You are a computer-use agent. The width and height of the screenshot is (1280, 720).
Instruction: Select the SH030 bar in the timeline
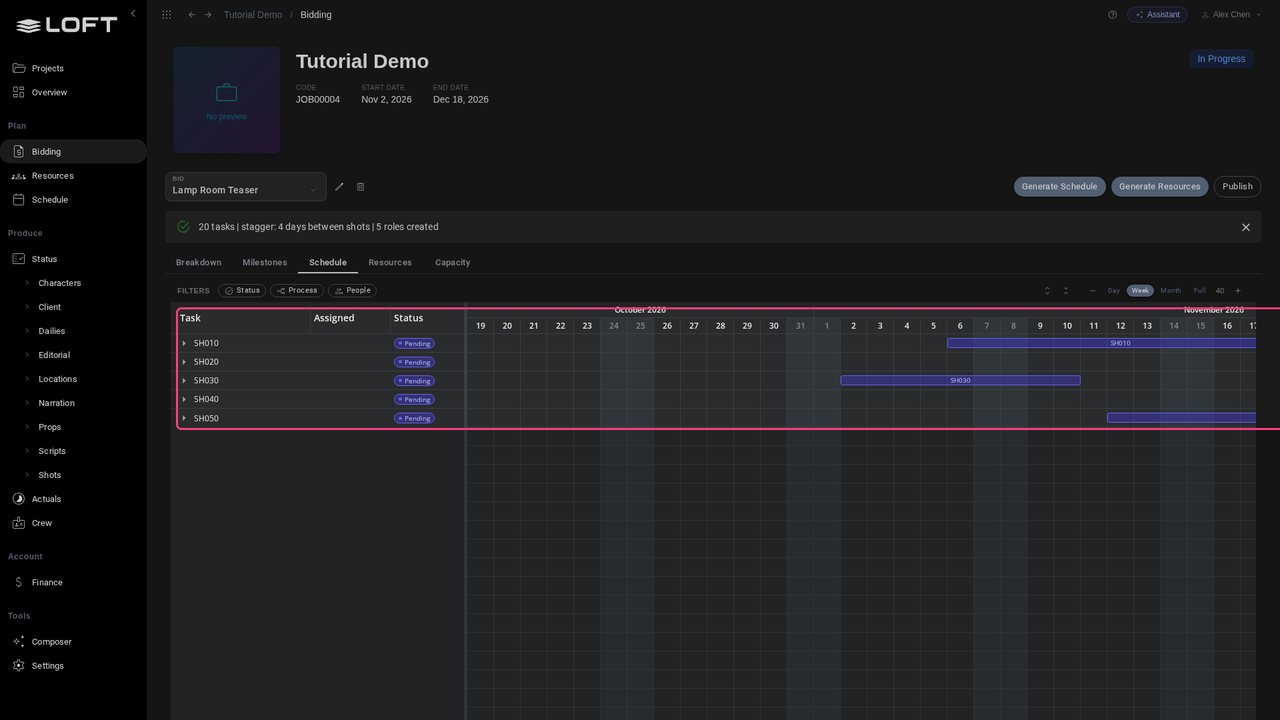960,381
